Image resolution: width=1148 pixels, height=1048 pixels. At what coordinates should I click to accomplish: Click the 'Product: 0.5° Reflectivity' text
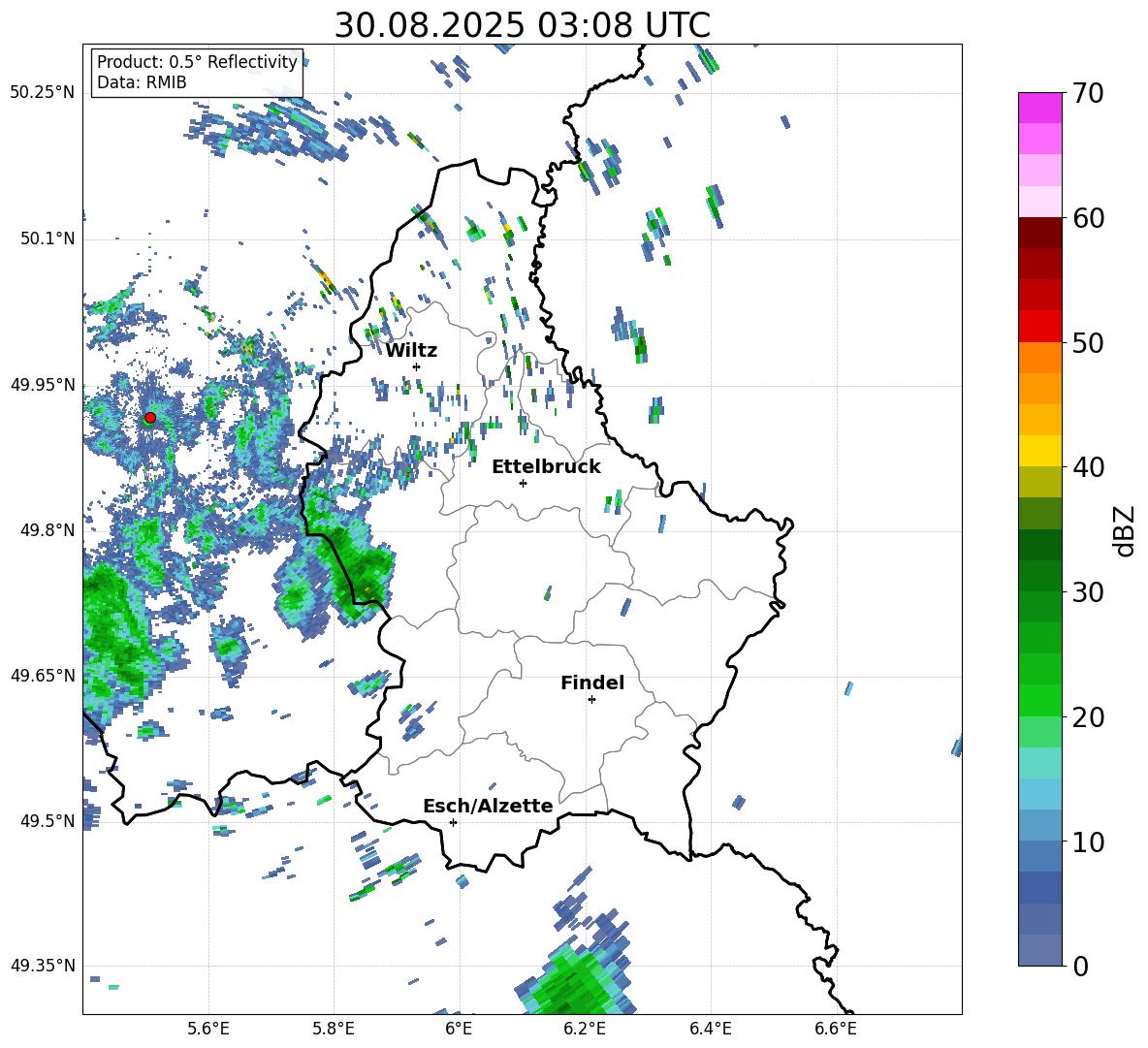click(197, 62)
